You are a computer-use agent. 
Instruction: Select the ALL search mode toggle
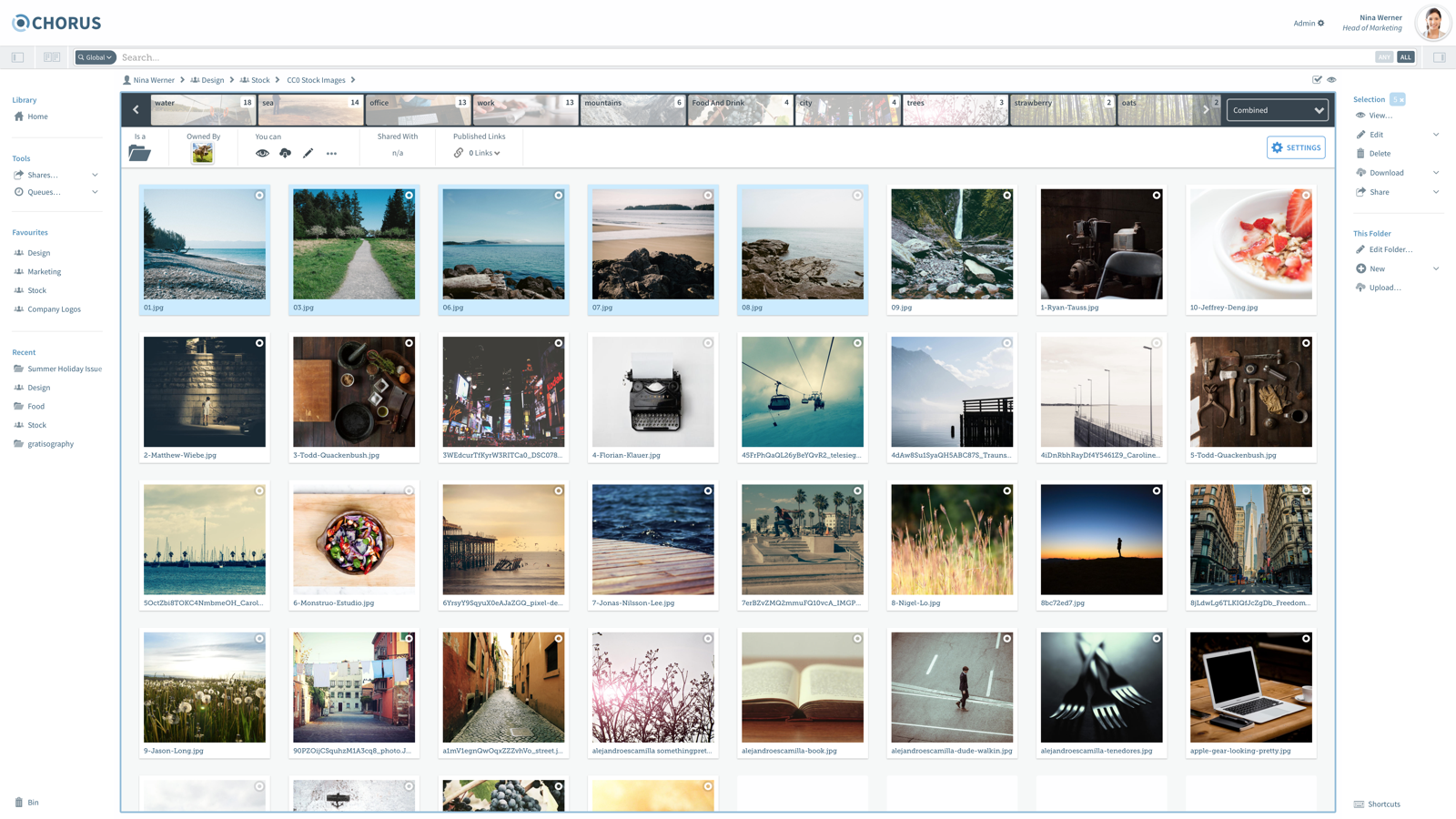point(1406,57)
